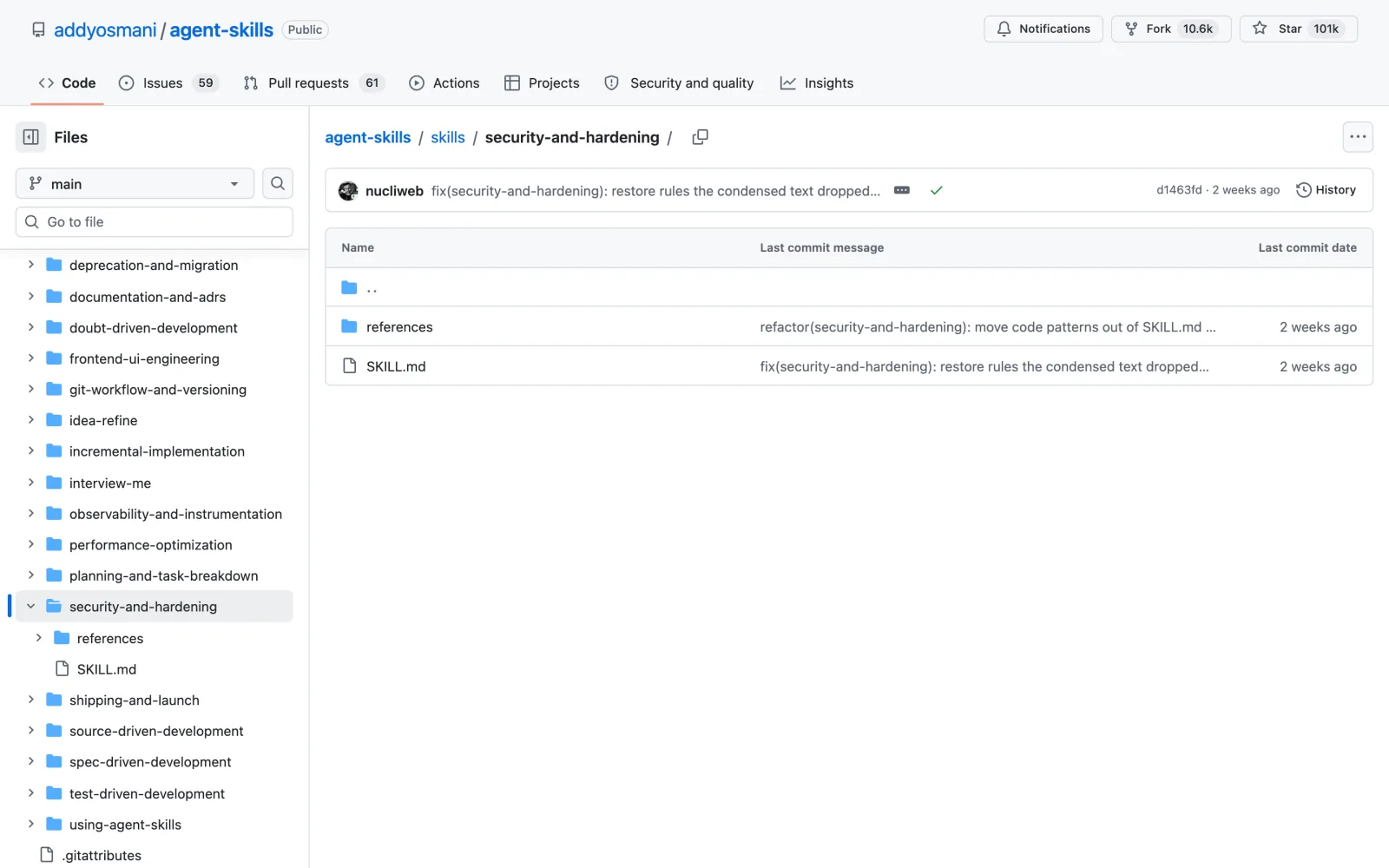Click SKILL.md file icon in table
Screen dimensions: 1389x868
tap(349, 365)
